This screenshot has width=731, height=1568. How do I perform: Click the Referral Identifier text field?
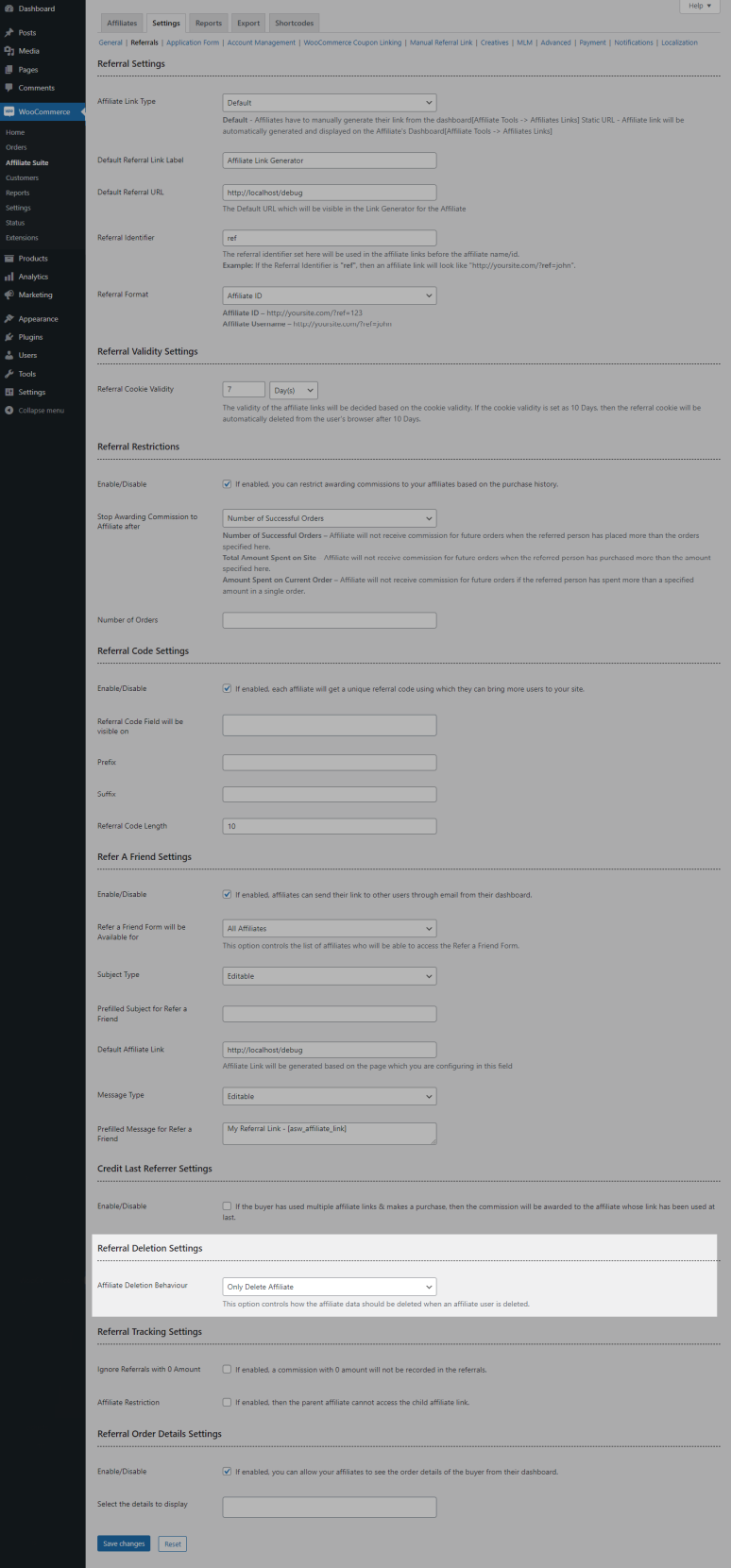pos(330,238)
